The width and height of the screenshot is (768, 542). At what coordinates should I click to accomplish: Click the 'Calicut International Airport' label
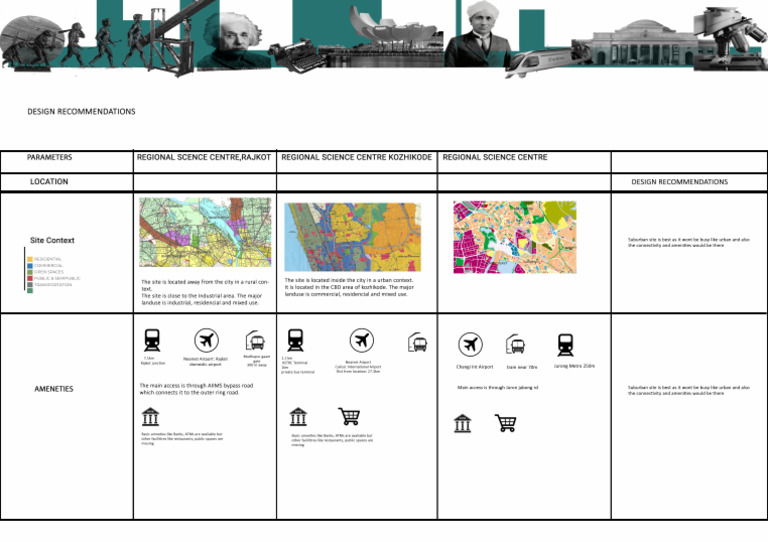(x=358, y=367)
